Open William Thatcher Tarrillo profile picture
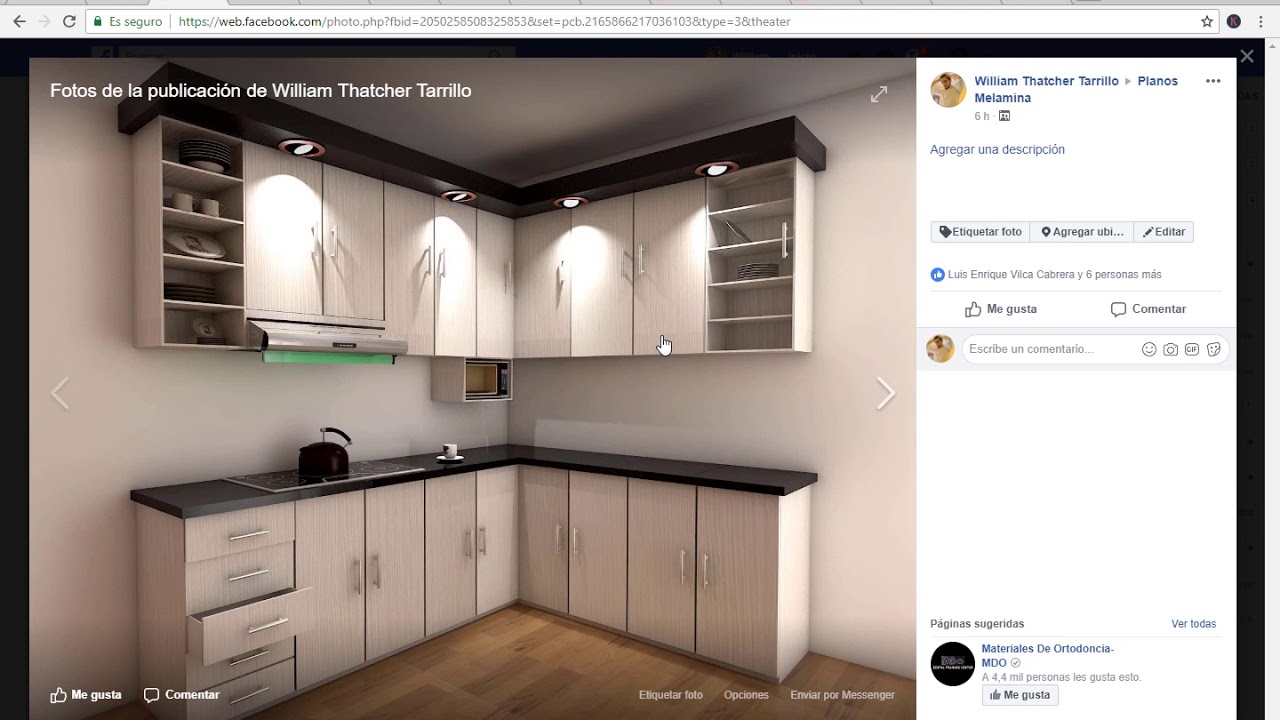1280x720 pixels. 947,90
